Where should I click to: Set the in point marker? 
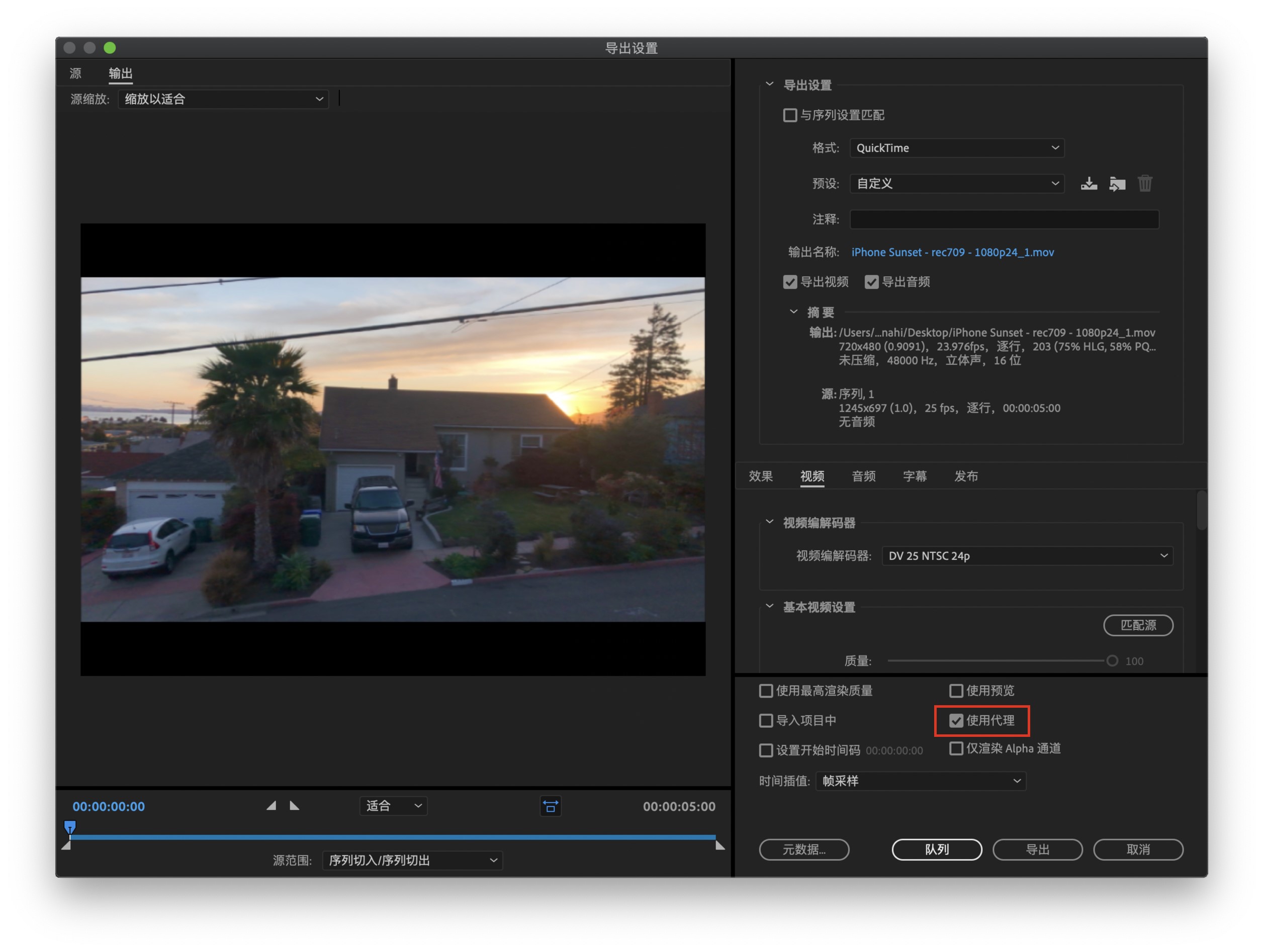[x=272, y=806]
